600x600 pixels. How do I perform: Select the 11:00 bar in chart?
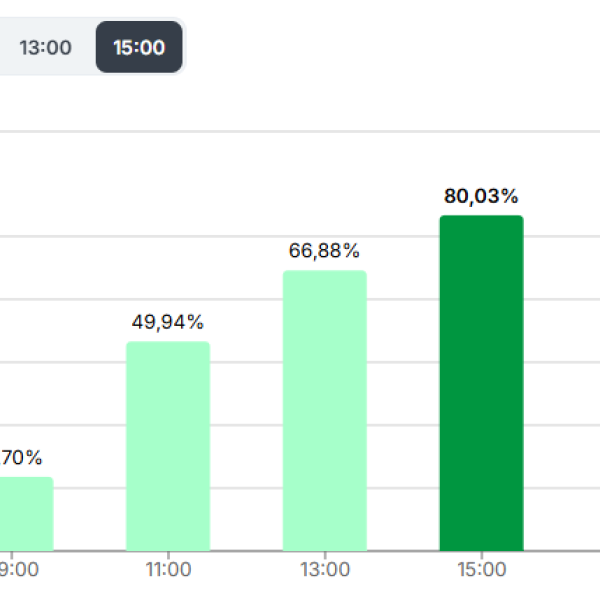(168, 446)
